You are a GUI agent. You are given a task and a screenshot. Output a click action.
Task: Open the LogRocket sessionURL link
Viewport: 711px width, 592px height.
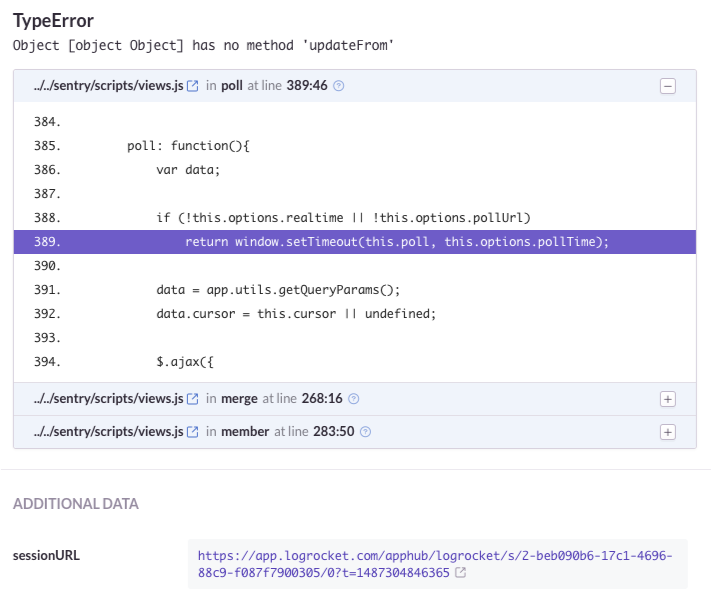click(x=435, y=564)
